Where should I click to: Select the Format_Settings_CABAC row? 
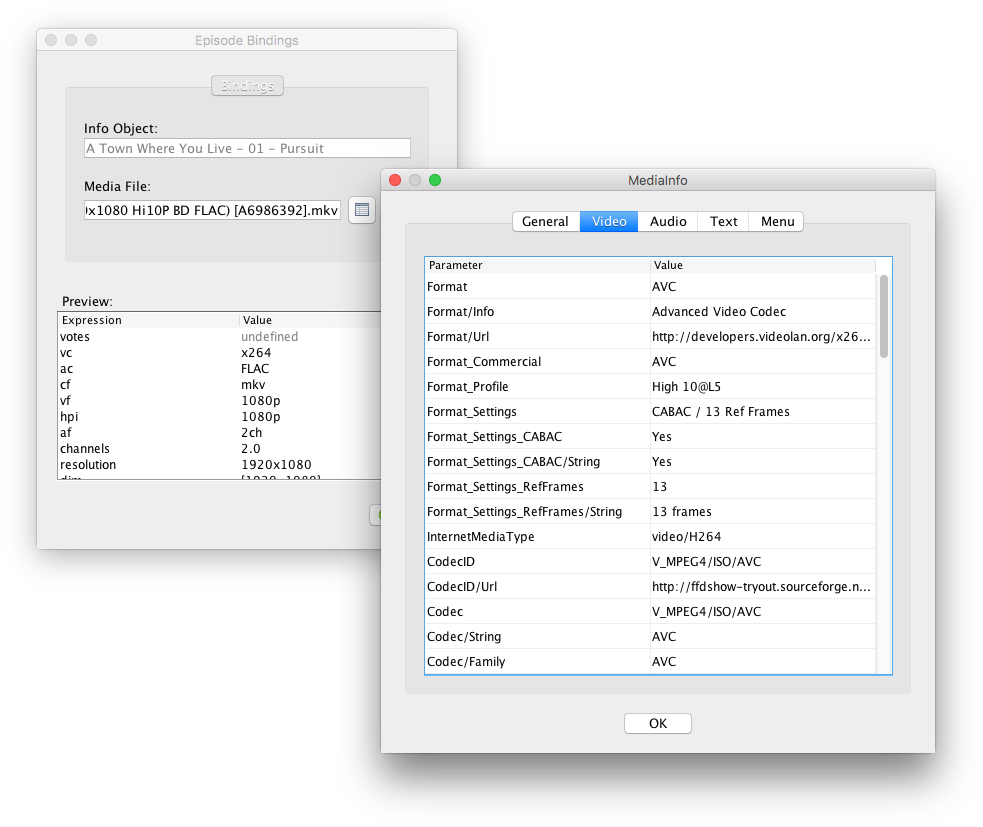point(650,437)
